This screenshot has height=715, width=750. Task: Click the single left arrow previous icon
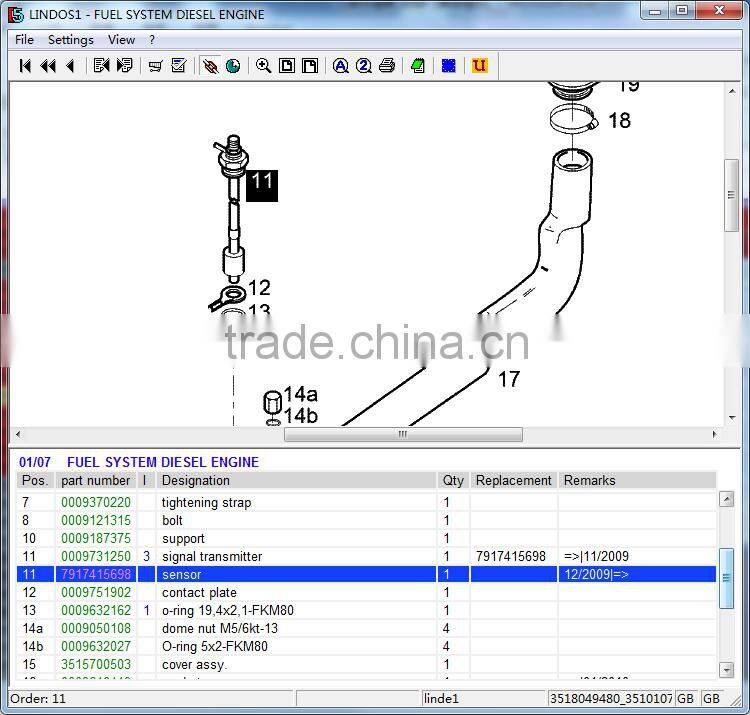click(70, 66)
